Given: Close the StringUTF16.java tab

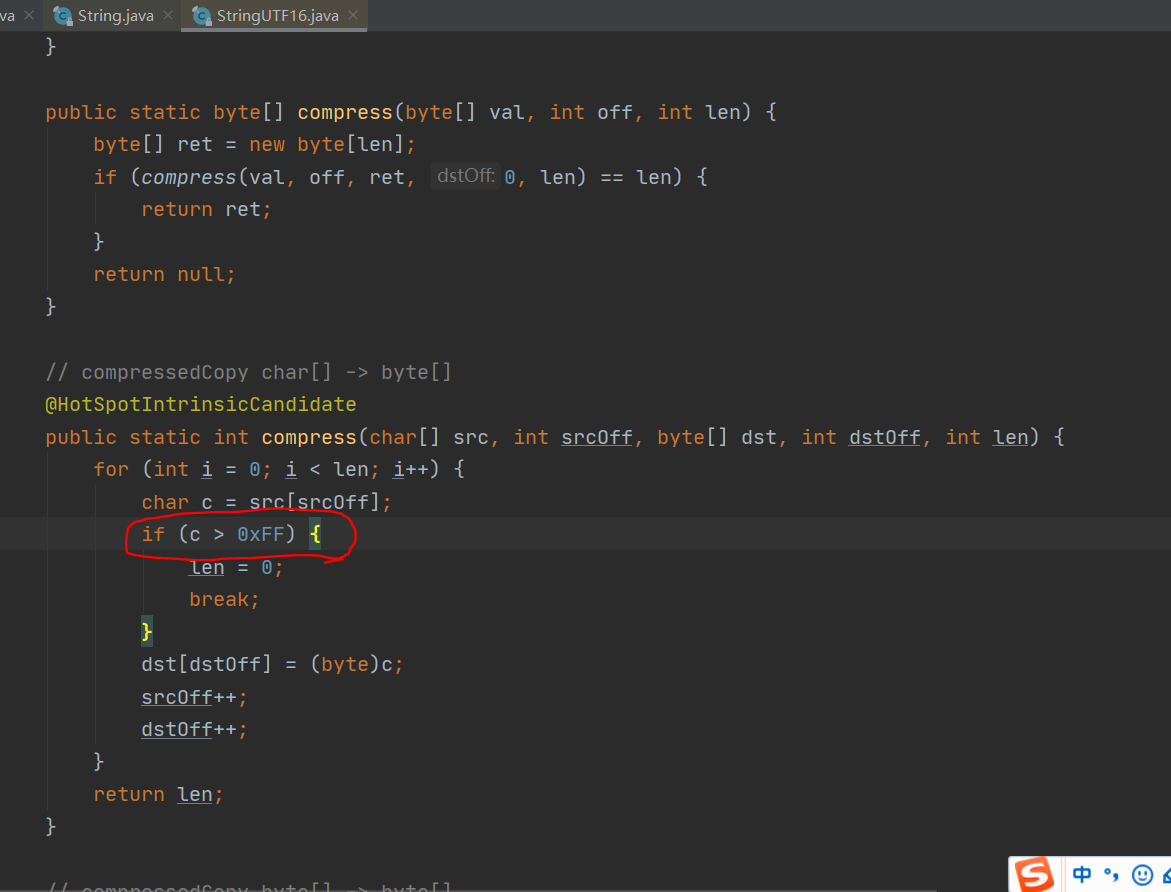Looking at the screenshot, I should [353, 15].
